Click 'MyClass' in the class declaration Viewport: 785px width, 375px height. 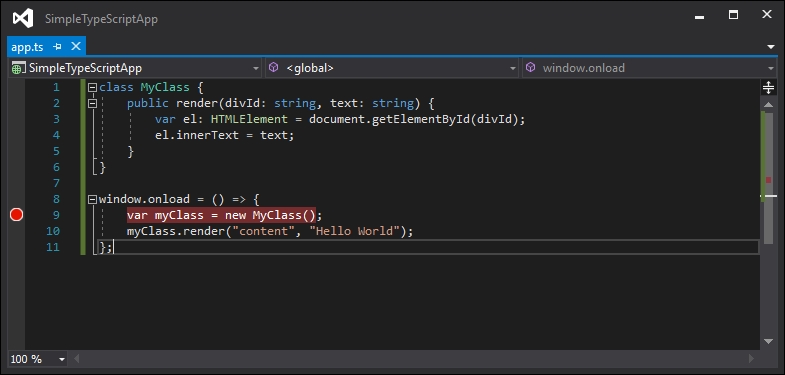pyautogui.click(x=165, y=88)
